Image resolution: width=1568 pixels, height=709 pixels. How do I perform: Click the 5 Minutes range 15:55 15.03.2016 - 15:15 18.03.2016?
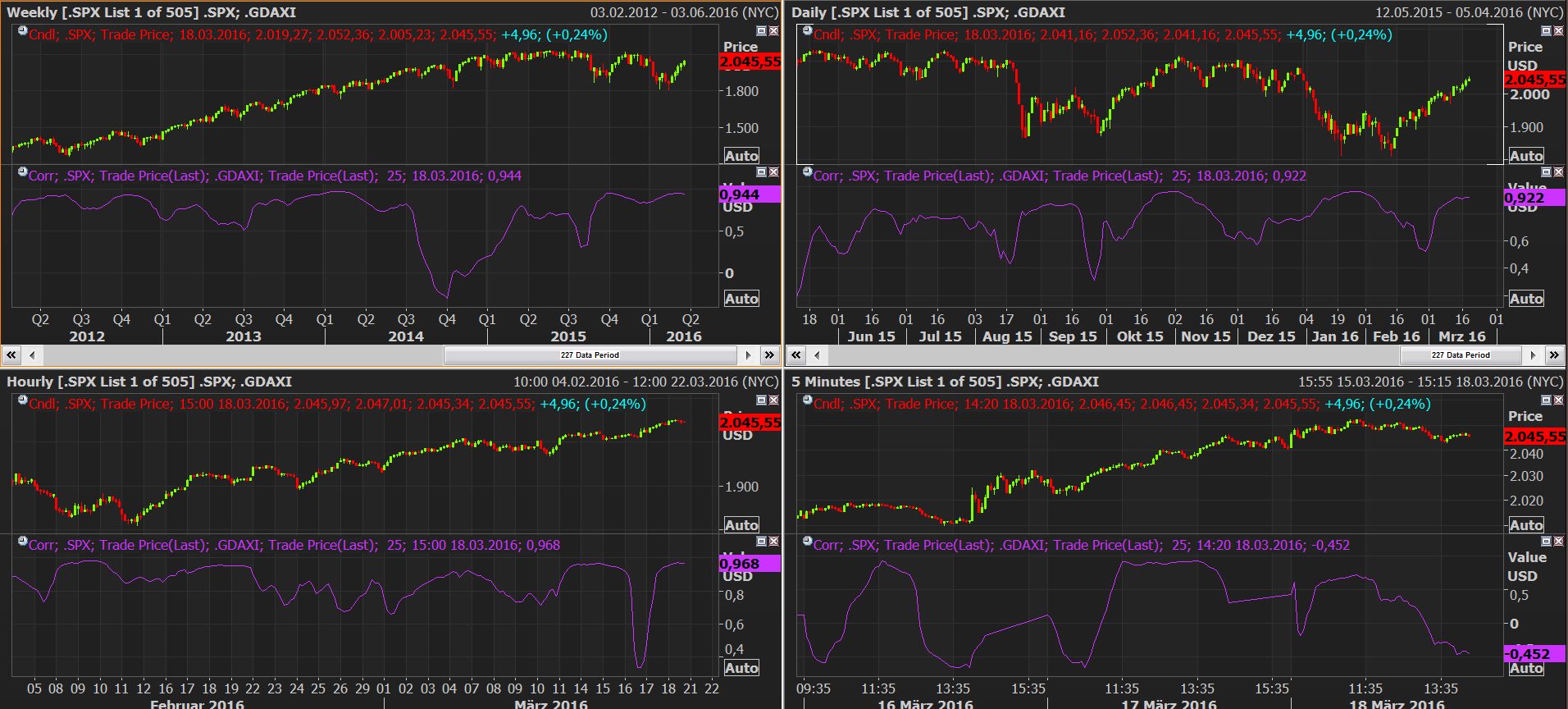pyautogui.click(x=1430, y=382)
